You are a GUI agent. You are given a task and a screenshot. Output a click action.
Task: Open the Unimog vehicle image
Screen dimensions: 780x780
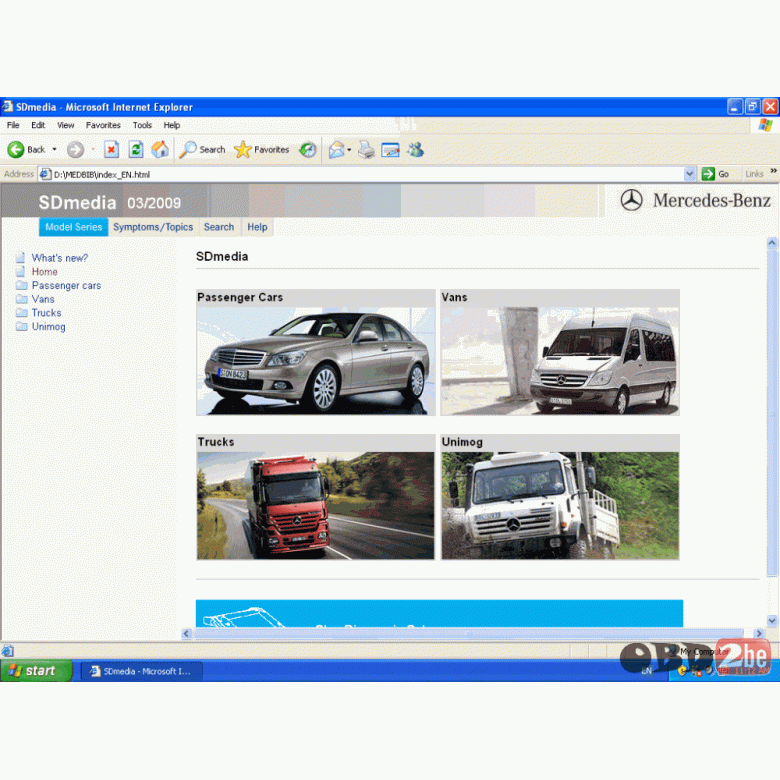pyautogui.click(x=560, y=505)
